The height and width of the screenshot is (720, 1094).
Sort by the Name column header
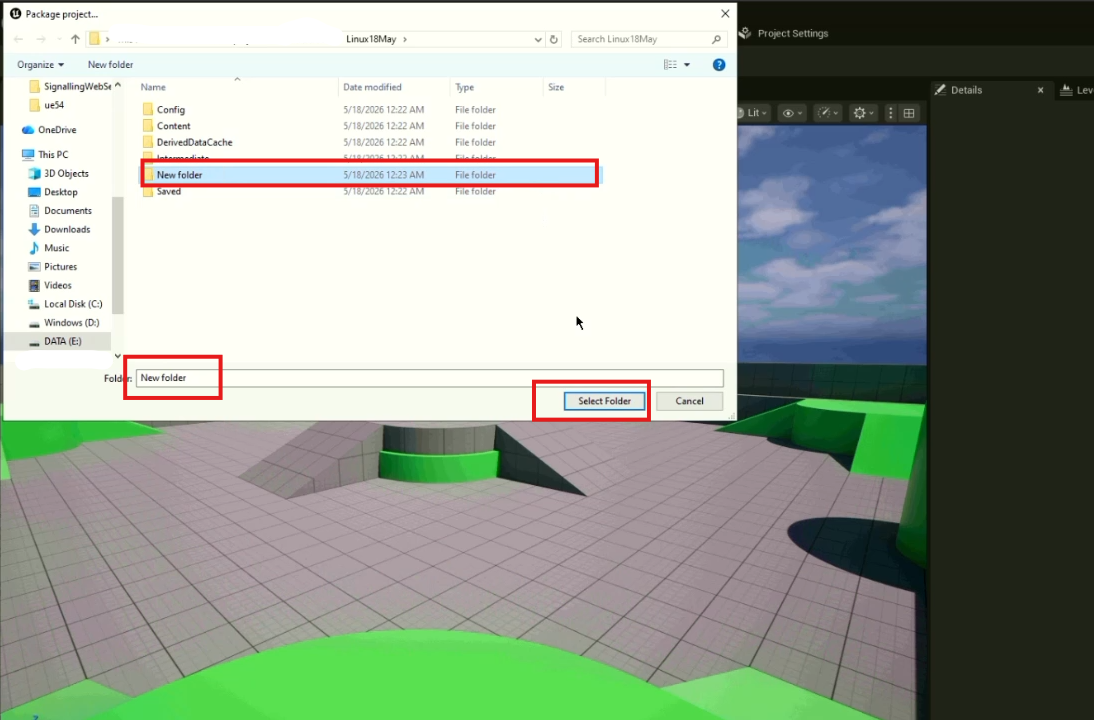point(237,87)
